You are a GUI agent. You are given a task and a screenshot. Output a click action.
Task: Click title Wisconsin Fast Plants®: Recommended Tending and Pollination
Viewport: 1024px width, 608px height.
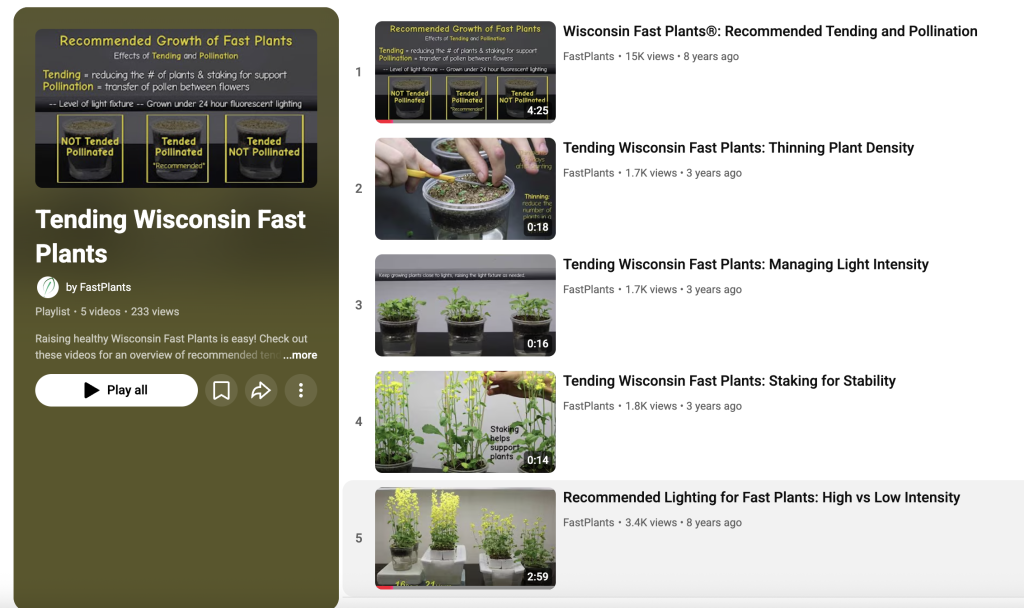tap(770, 31)
